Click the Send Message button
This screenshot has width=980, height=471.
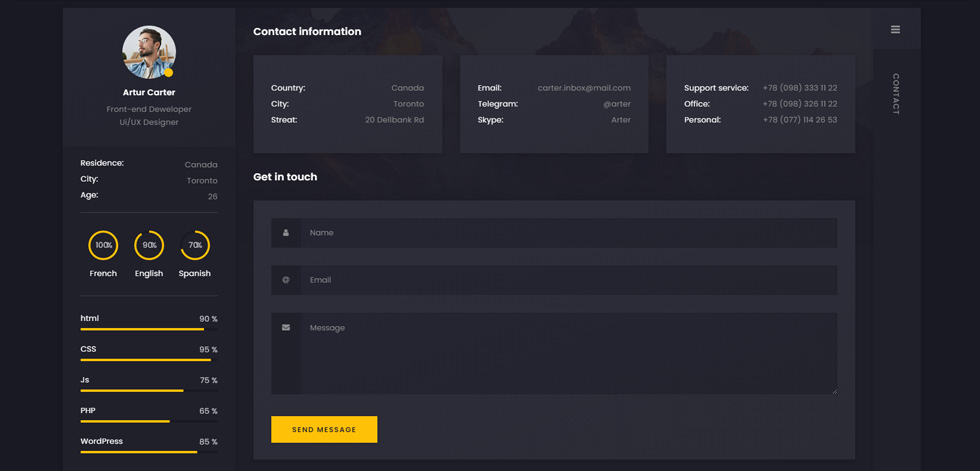[x=324, y=430]
